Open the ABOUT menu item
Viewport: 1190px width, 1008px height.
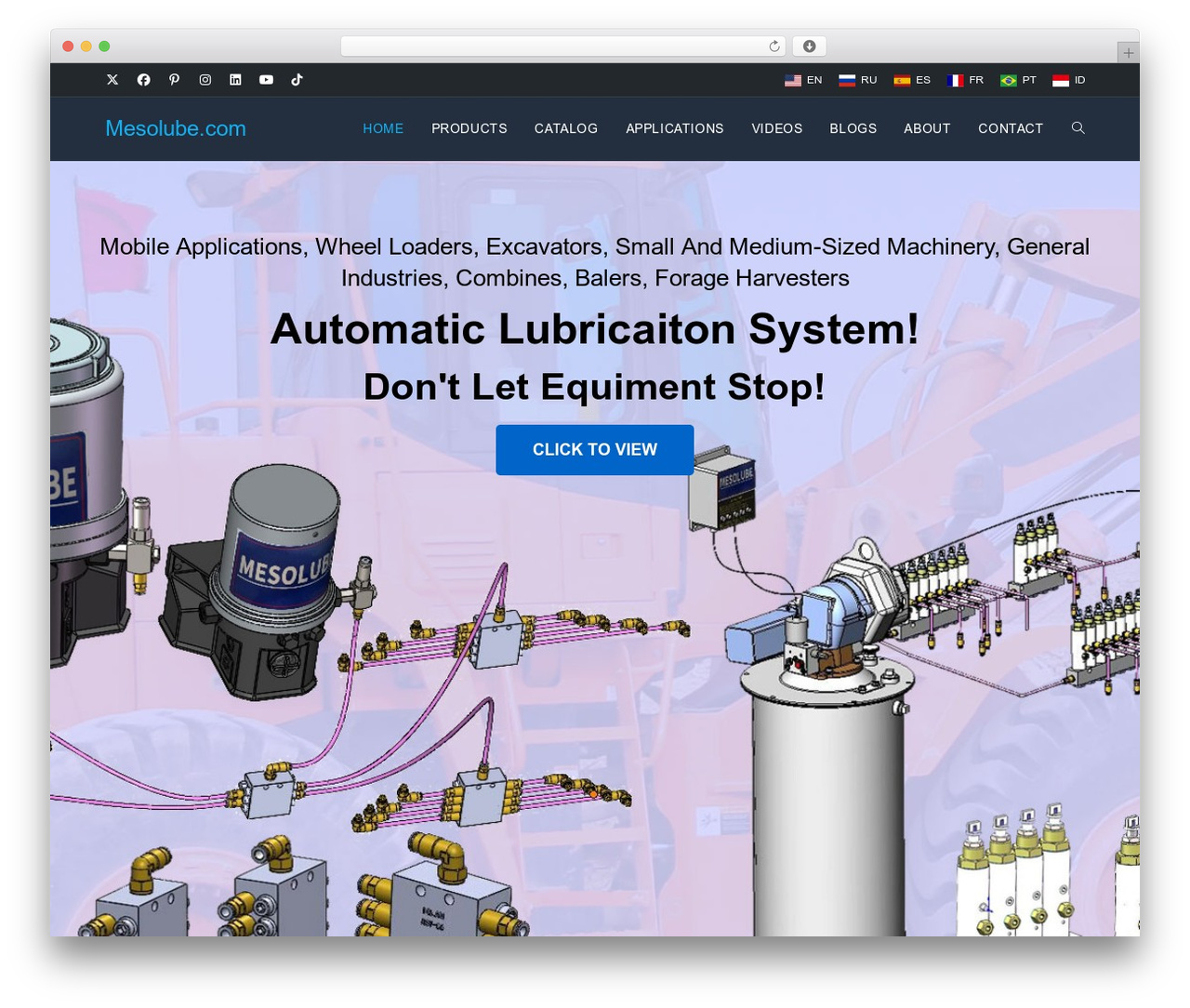click(x=927, y=128)
